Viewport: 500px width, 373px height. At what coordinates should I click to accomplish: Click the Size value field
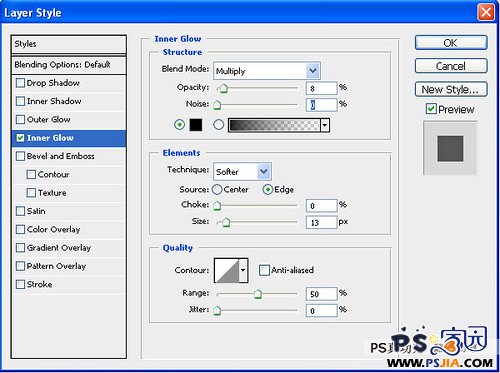(x=321, y=222)
